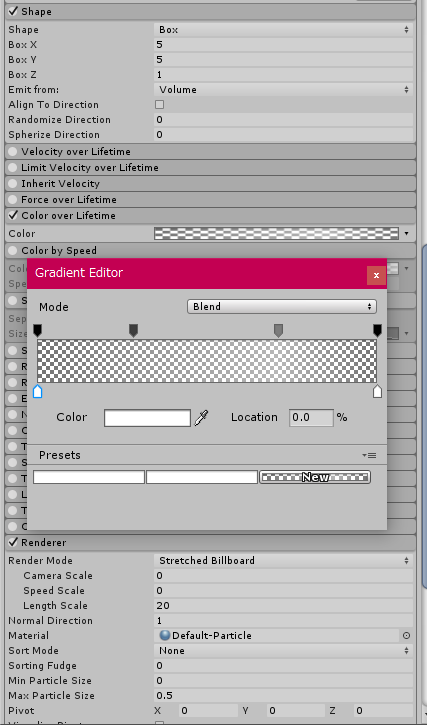The width and height of the screenshot is (427, 725).
Task: Click the Max Particle Size field showing 0.5
Action: 283,695
